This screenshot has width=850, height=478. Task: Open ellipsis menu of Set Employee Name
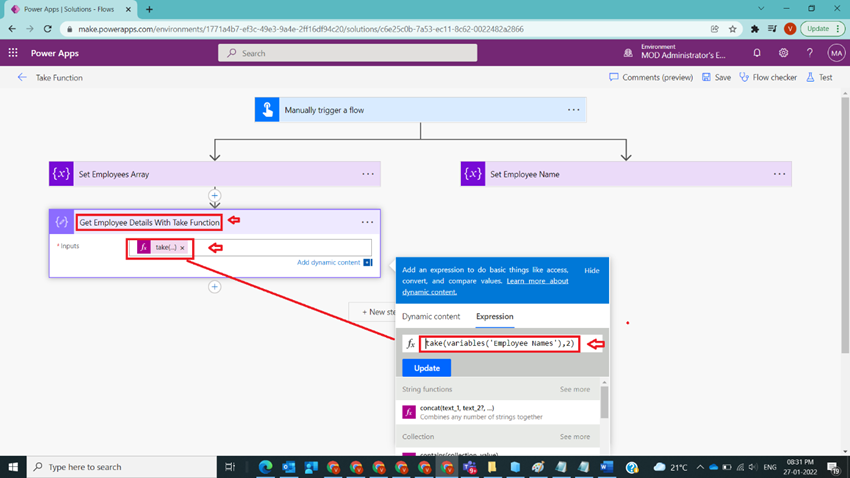780,174
